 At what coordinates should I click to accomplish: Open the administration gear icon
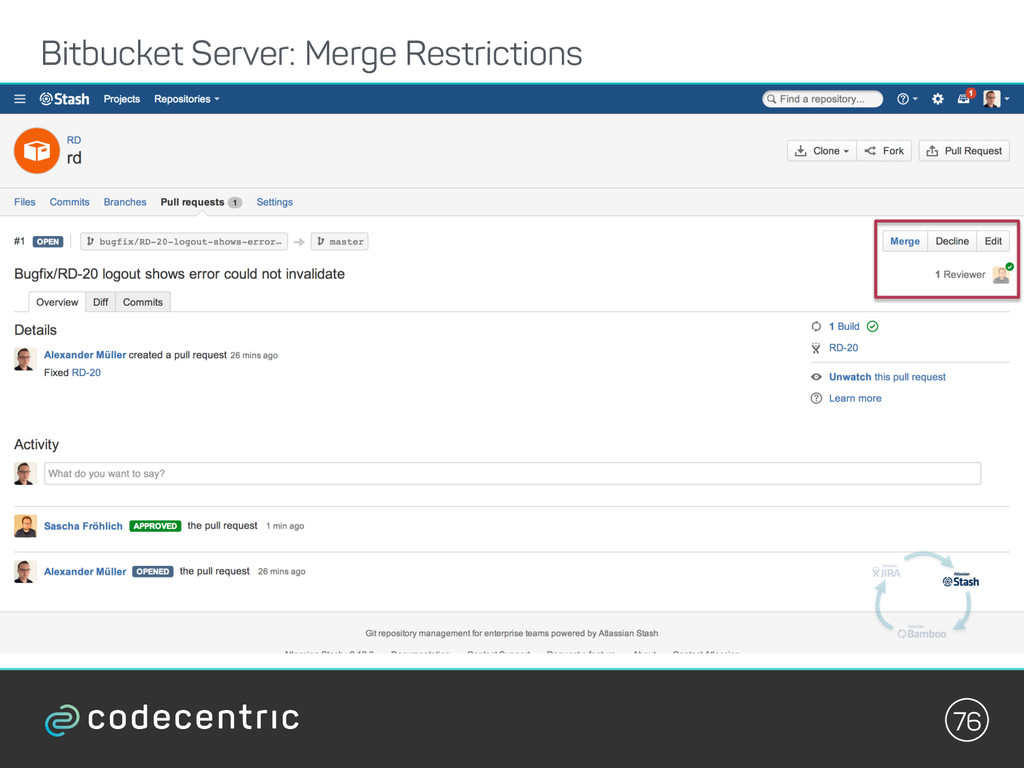click(937, 99)
